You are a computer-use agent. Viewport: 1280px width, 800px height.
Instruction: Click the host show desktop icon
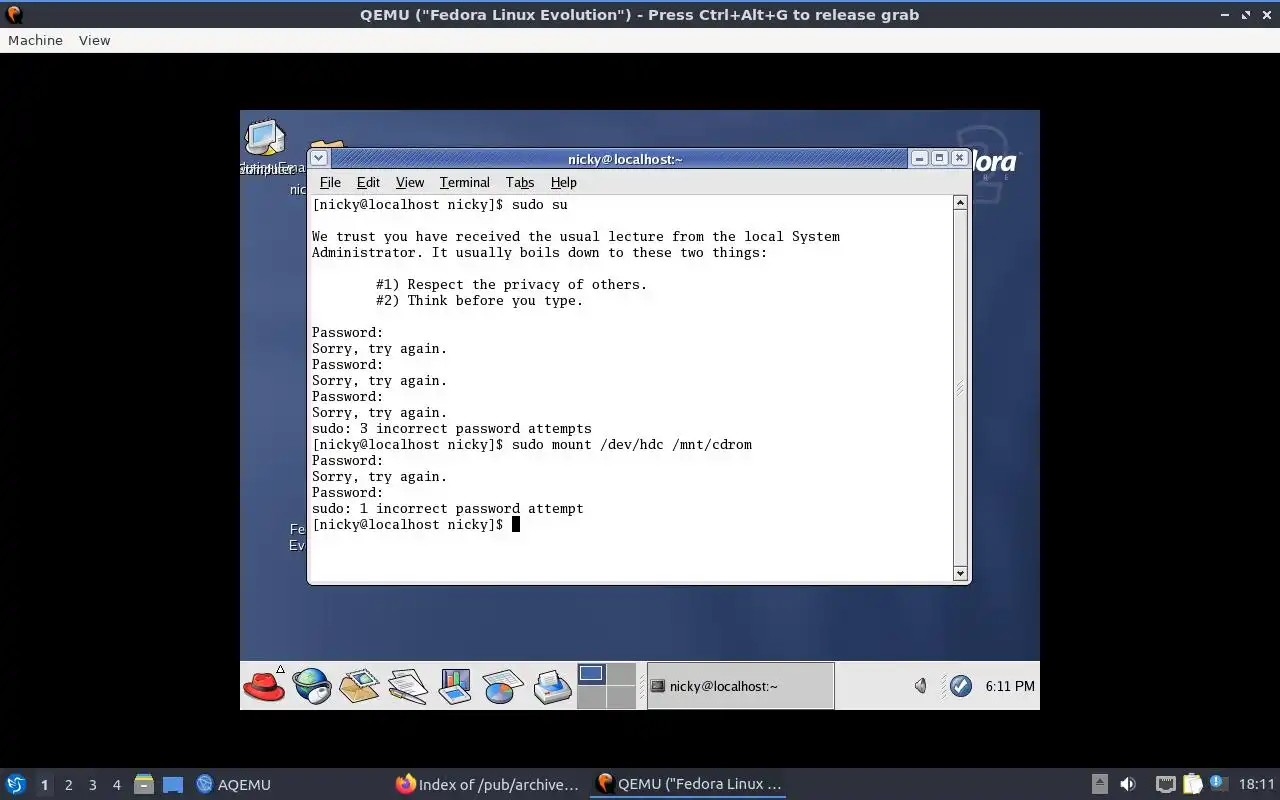click(172, 784)
